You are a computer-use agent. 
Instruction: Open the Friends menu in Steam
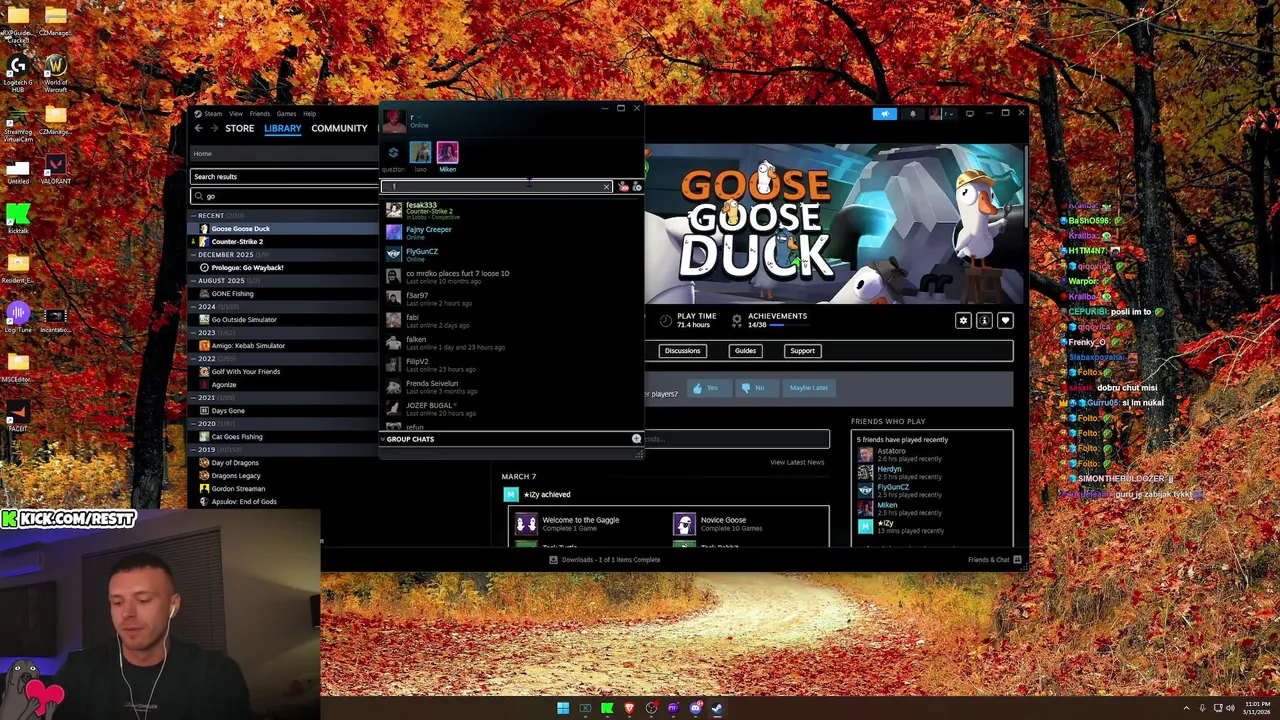tap(260, 114)
